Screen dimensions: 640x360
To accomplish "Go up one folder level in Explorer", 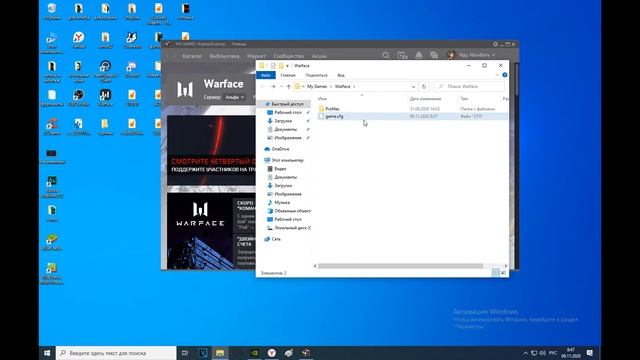I will [289, 87].
